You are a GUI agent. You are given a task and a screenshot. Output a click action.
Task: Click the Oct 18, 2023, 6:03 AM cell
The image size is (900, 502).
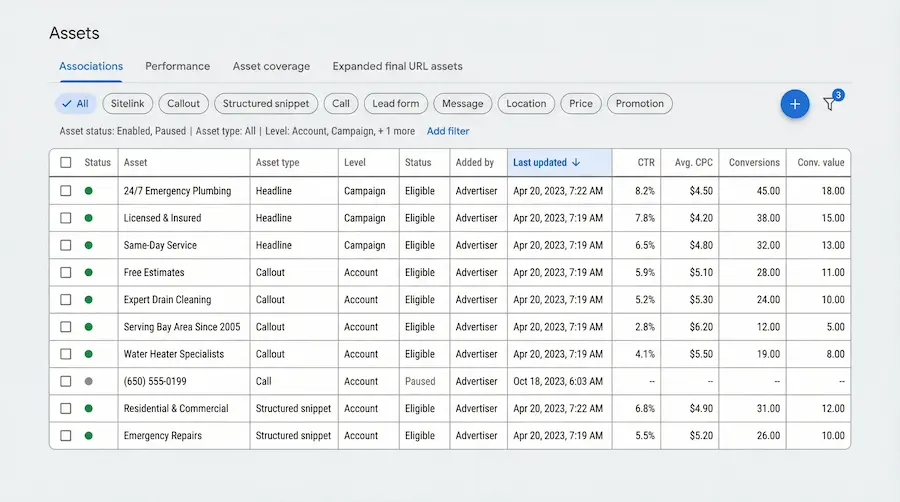558,381
